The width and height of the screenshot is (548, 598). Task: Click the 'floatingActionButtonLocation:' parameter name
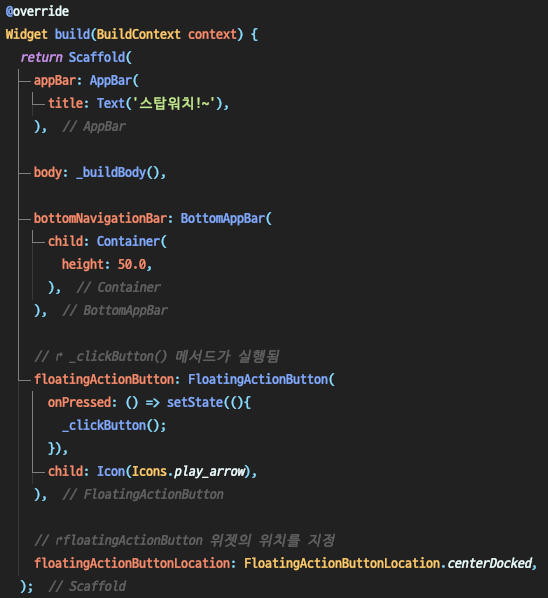135,564
